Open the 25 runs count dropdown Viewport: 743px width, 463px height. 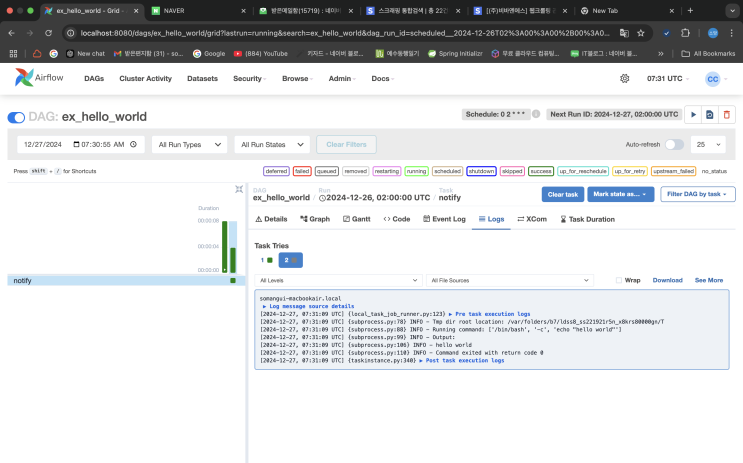point(708,145)
